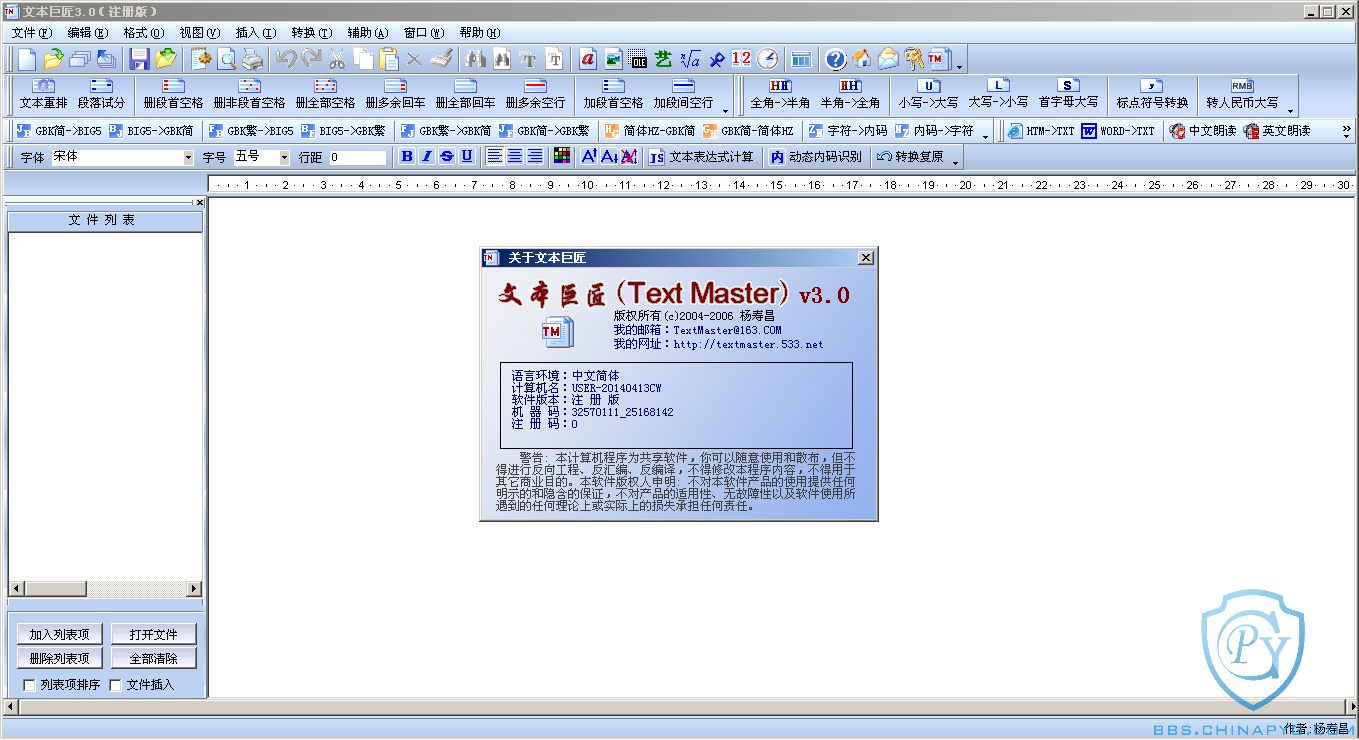1359x740 pixels.
Task: Create a new document with the blank page icon
Action: coord(27,59)
